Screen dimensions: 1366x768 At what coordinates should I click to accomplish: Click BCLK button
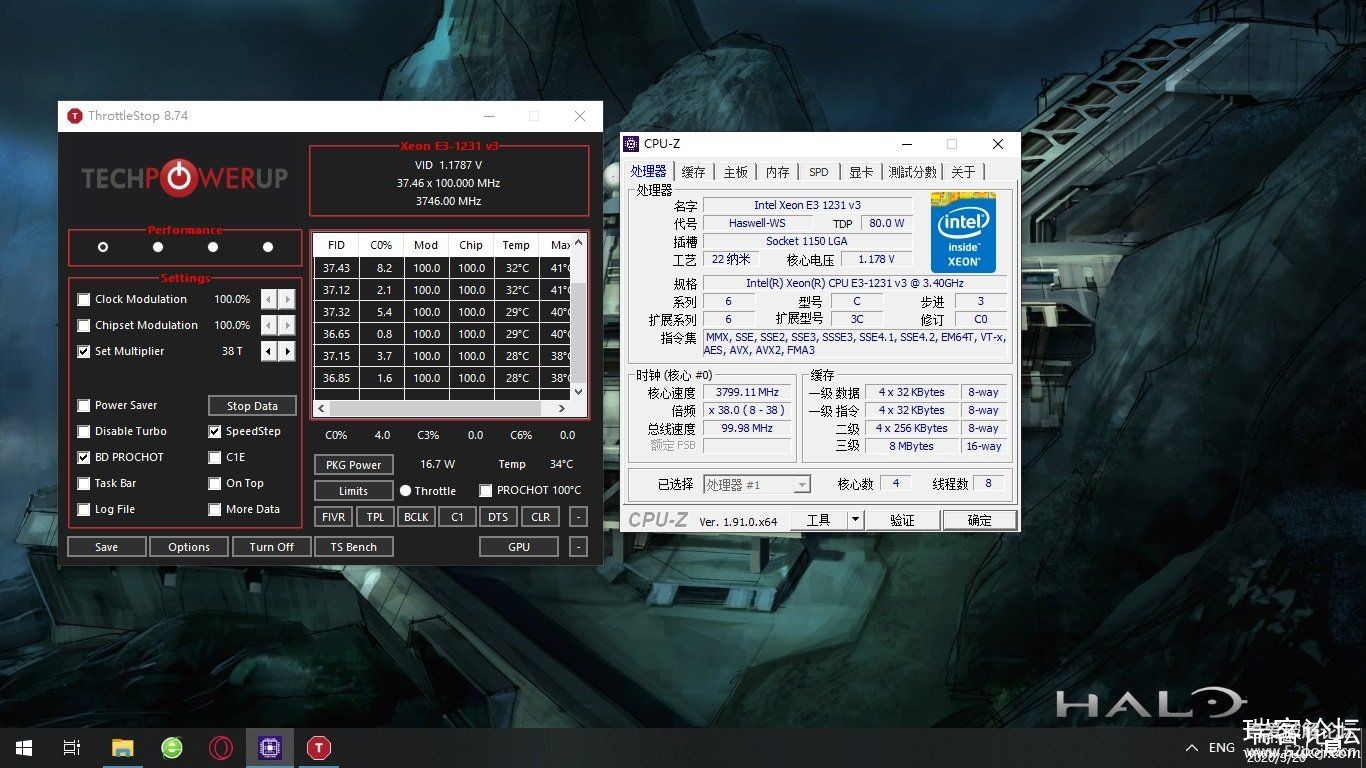point(416,517)
